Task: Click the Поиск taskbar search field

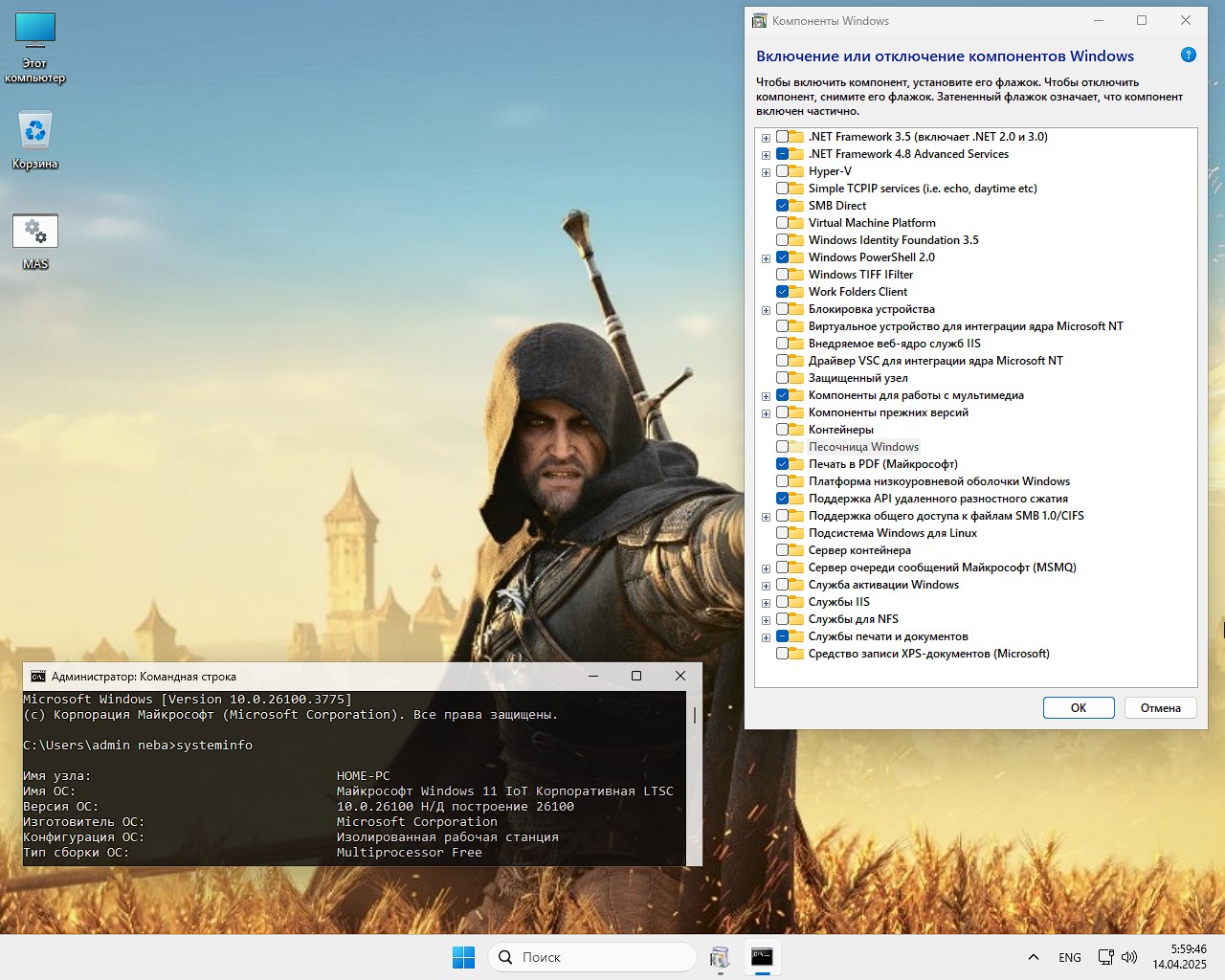Action: coord(592,957)
